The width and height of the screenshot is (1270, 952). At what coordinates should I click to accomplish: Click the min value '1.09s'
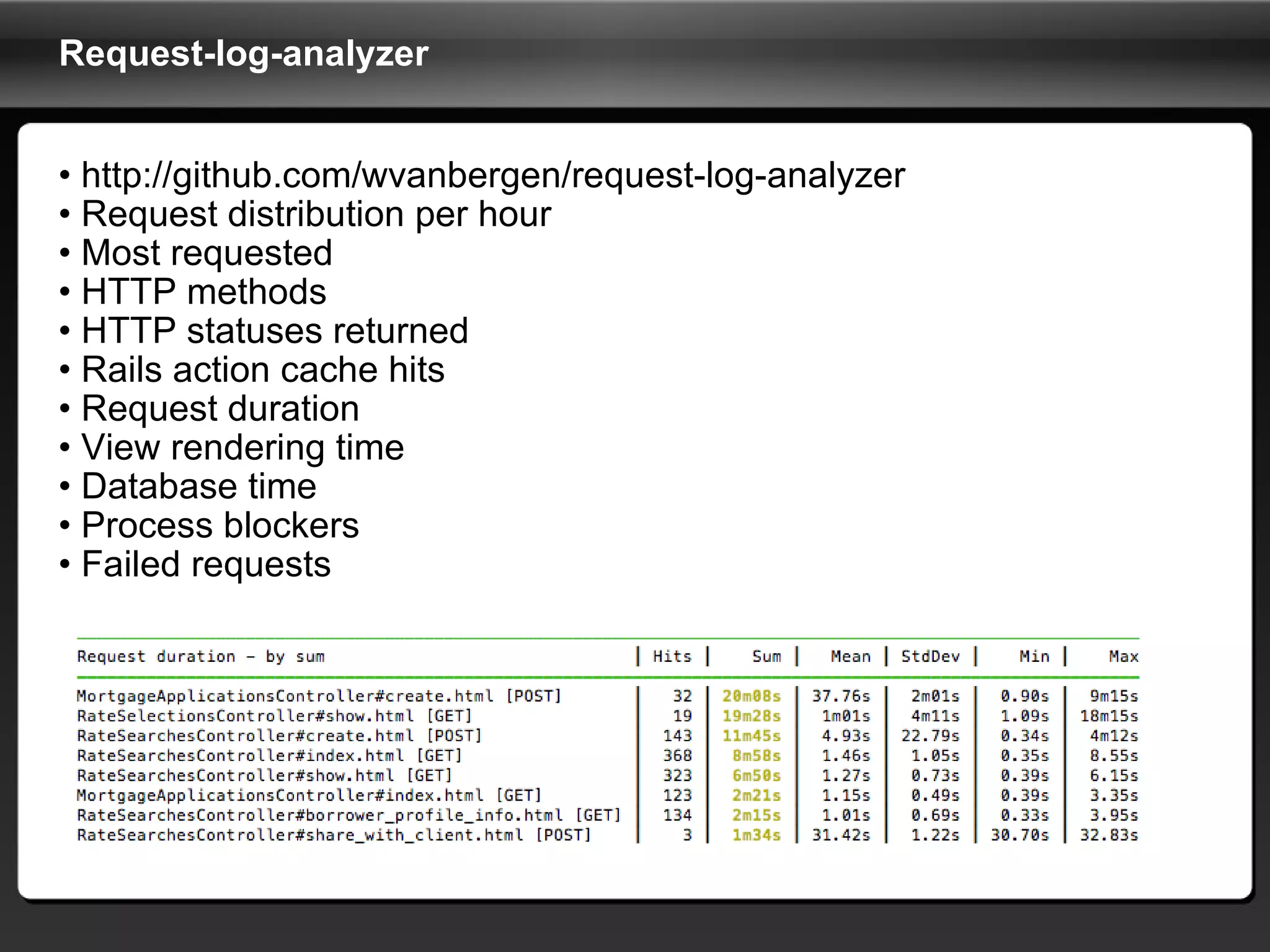(x=1024, y=716)
